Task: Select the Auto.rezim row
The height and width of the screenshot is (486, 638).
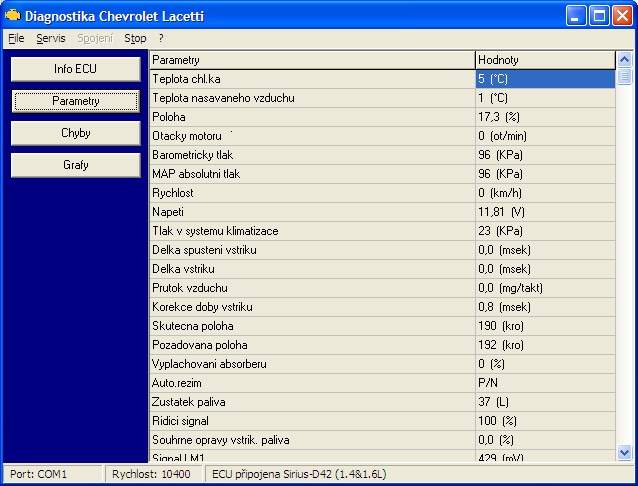Action: [x=382, y=383]
